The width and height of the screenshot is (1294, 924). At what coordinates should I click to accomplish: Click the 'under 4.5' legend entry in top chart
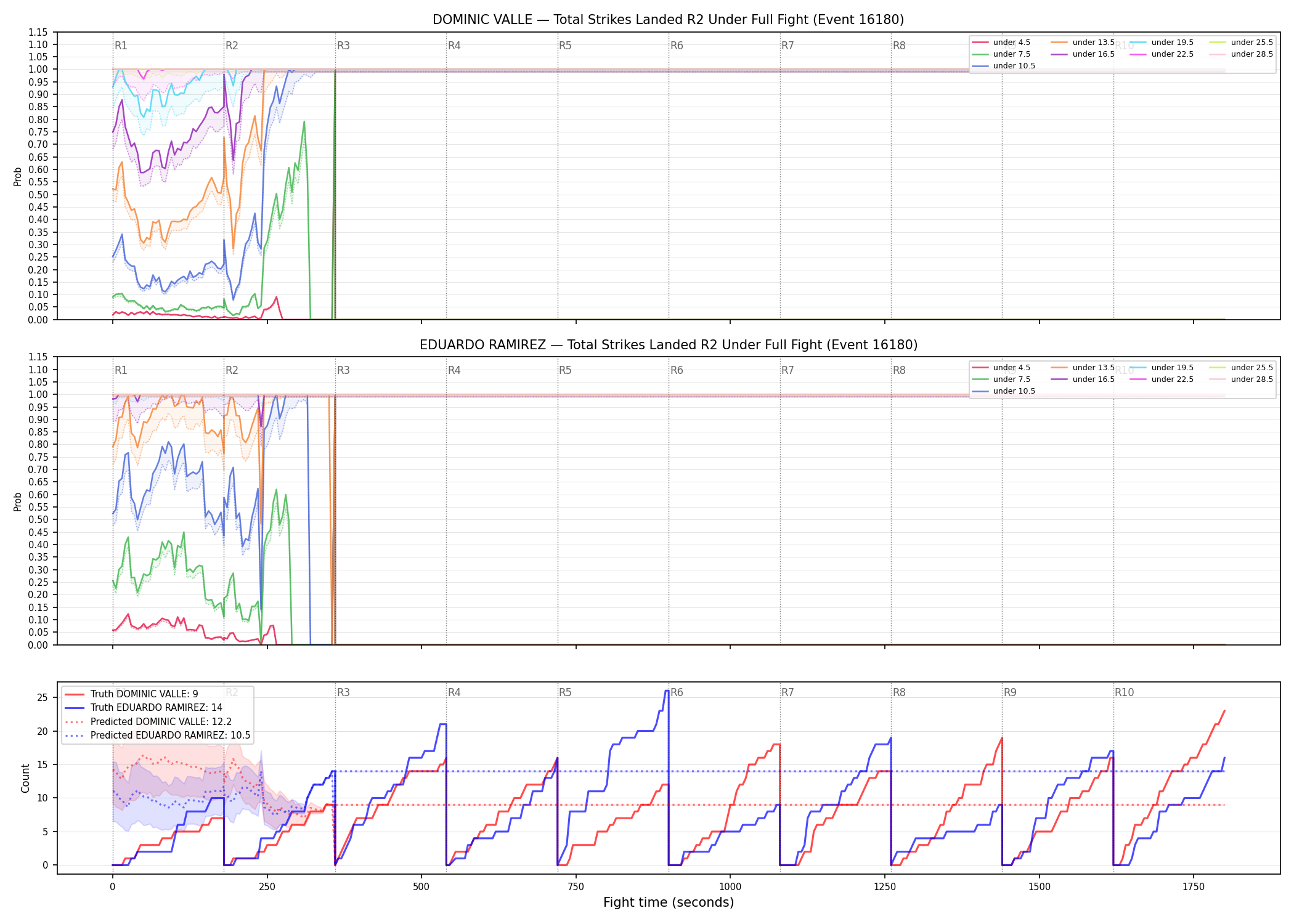(1001, 43)
